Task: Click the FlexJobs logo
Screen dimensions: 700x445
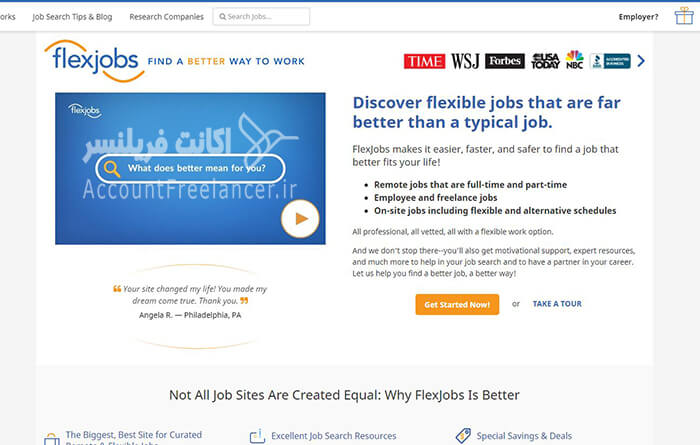Action: 94,61
